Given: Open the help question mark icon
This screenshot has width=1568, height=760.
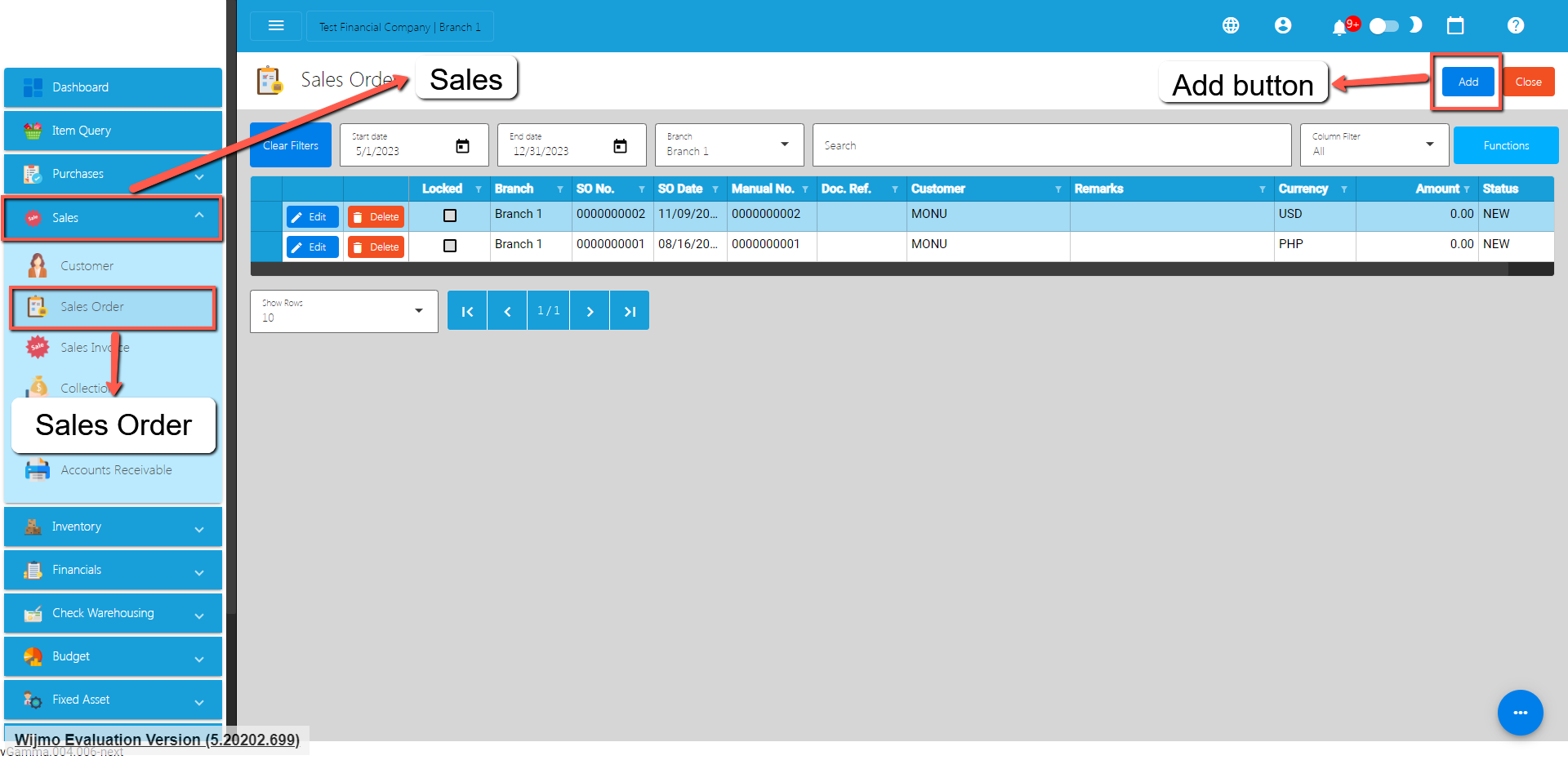Looking at the screenshot, I should coord(1515,26).
